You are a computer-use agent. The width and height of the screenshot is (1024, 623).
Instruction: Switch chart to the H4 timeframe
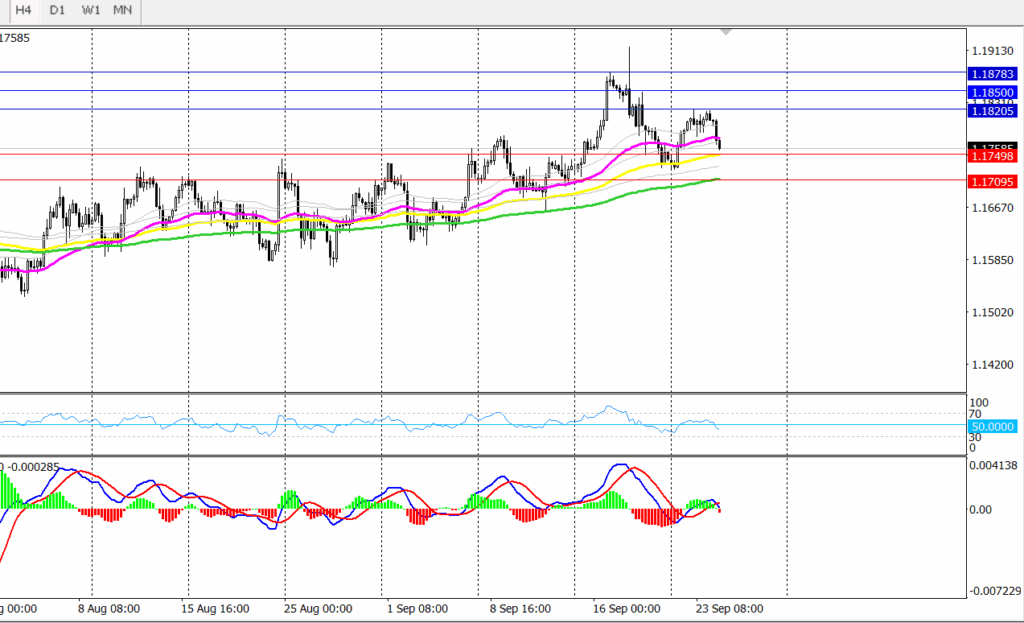click(x=23, y=10)
